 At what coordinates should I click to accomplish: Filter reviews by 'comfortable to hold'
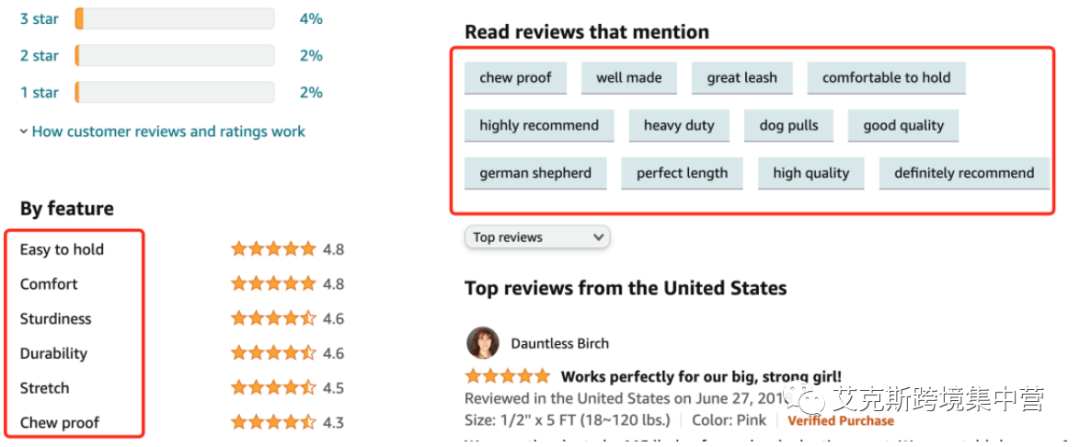886,78
